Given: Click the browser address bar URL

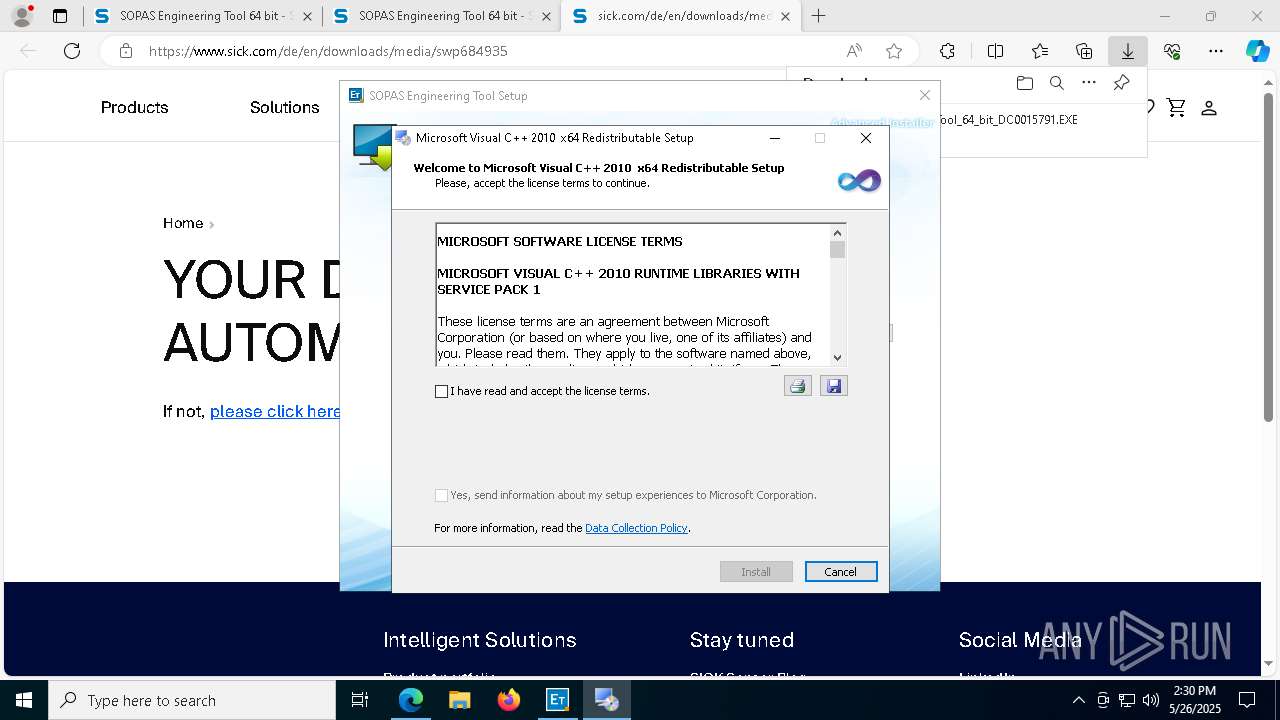Looking at the screenshot, I should (328, 51).
